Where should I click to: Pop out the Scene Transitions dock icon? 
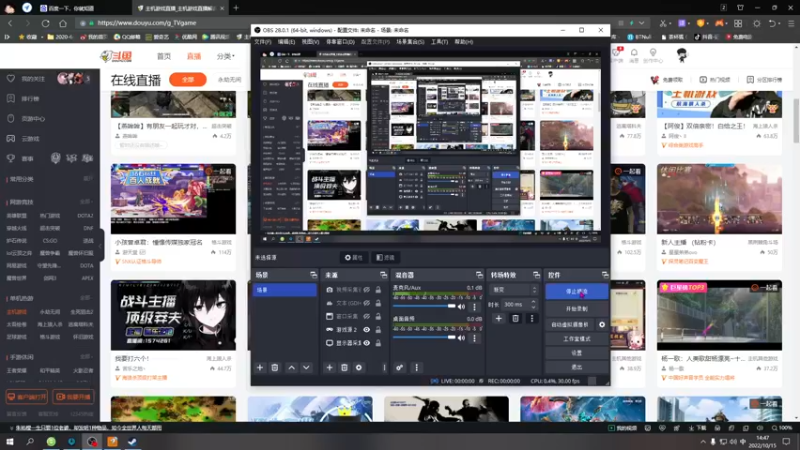tap(536, 275)
